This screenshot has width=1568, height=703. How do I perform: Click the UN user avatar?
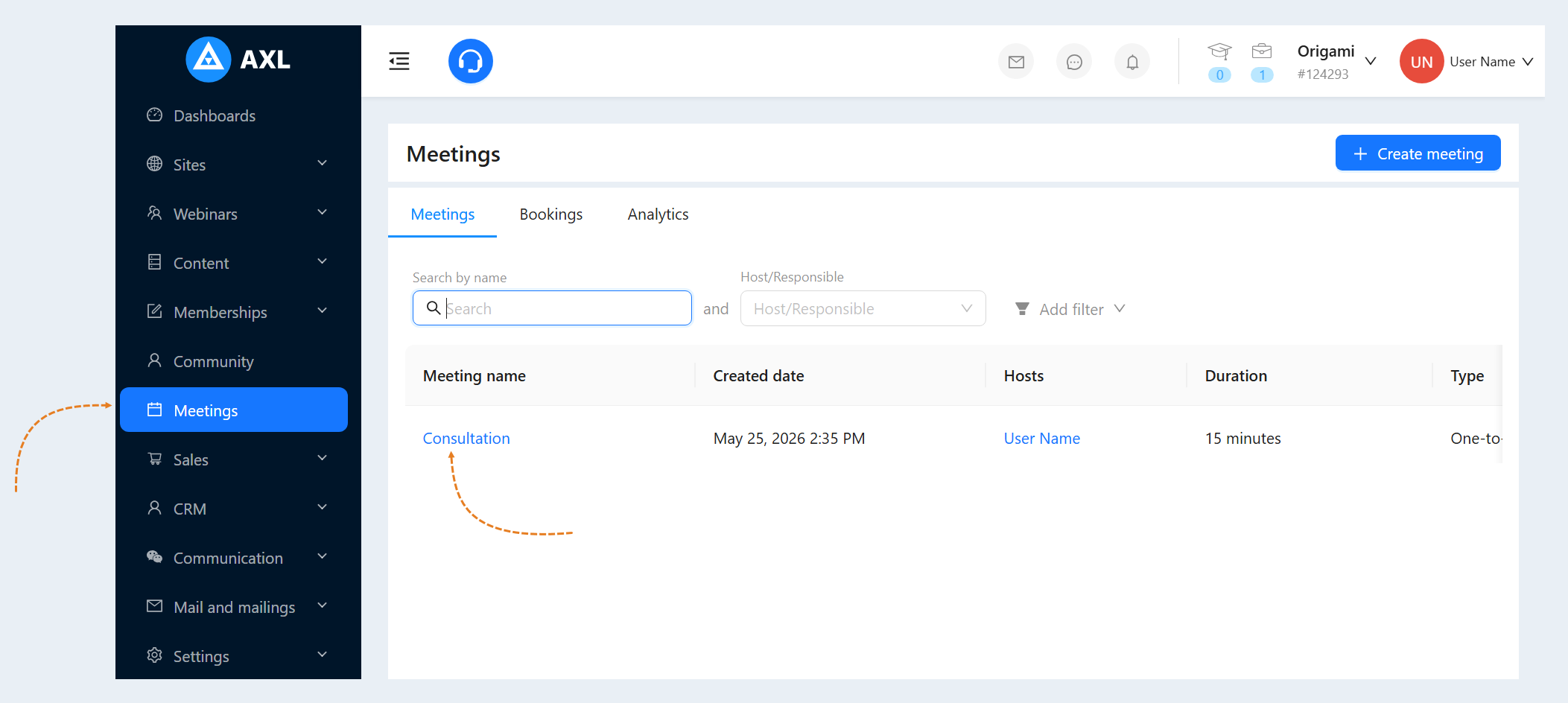coord(1422,61)
